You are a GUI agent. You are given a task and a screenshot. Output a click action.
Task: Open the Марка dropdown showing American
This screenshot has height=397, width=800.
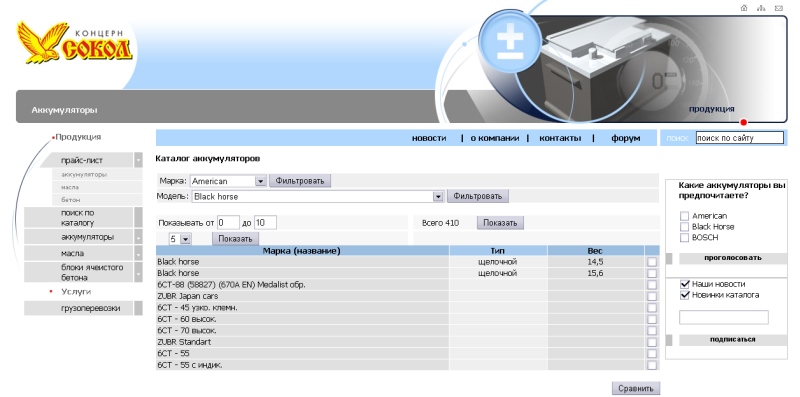229,181
